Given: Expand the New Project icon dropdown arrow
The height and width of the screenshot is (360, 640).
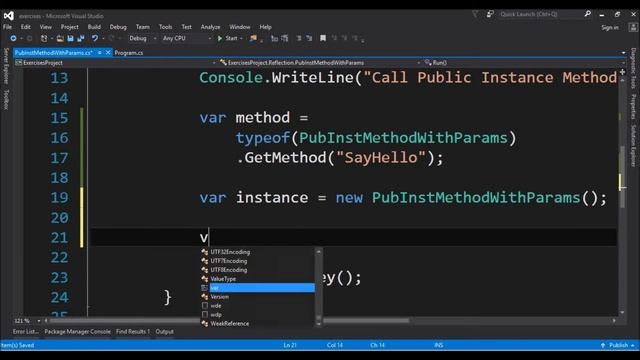Looking at the screenshot, I should pos(52,38).
